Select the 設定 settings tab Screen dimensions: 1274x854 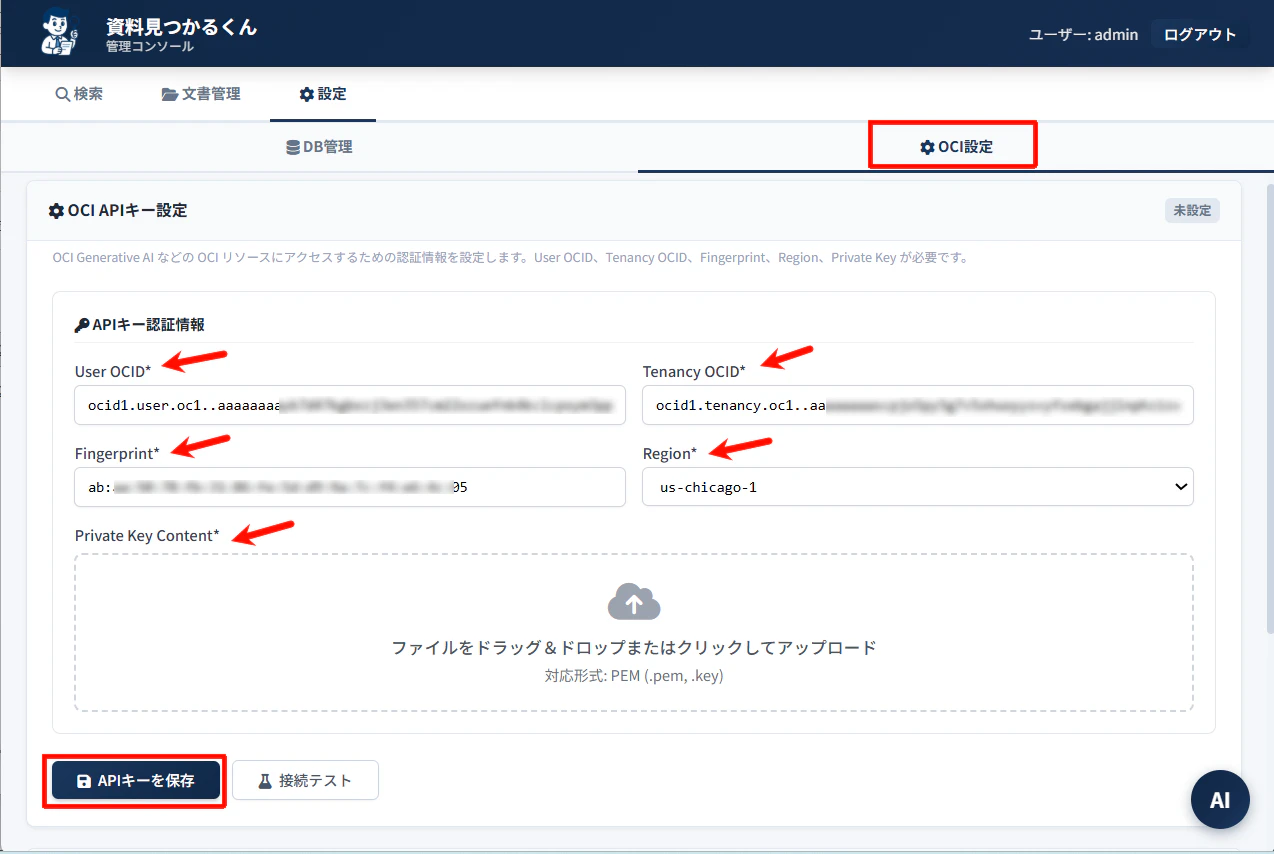(x=323, y=94)
